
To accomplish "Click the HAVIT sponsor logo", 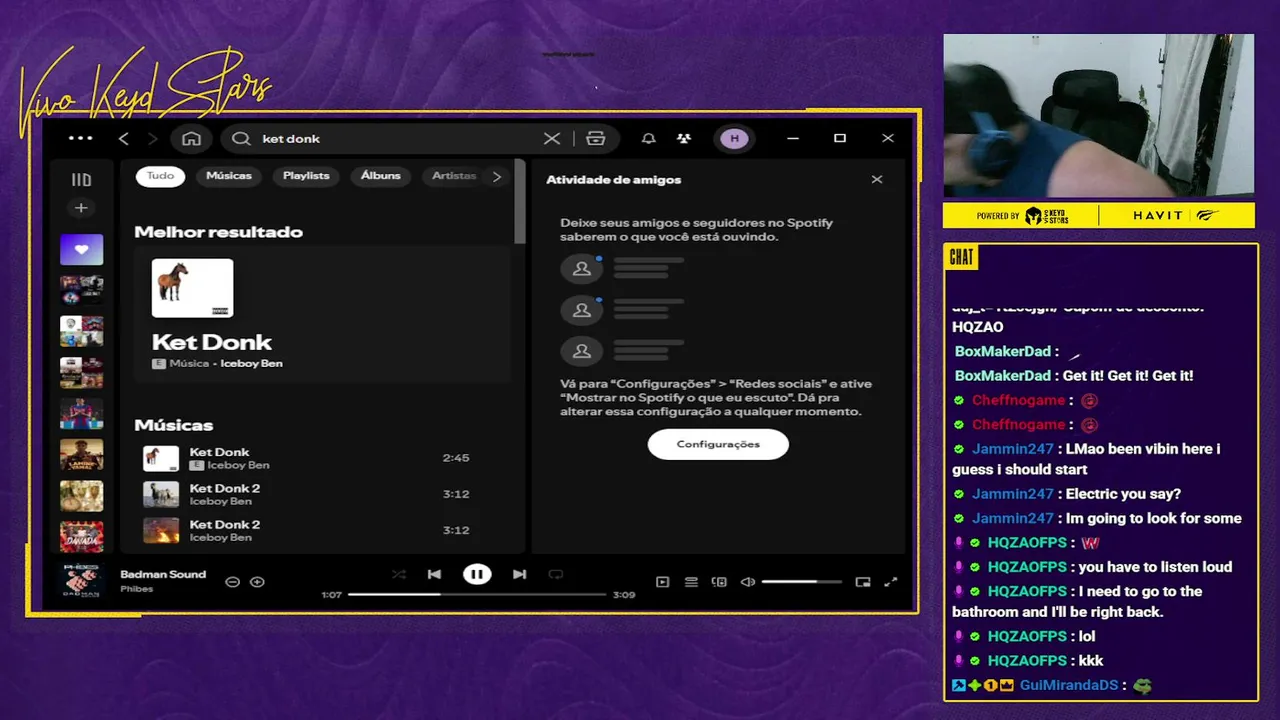I will tap(1158, 216).
